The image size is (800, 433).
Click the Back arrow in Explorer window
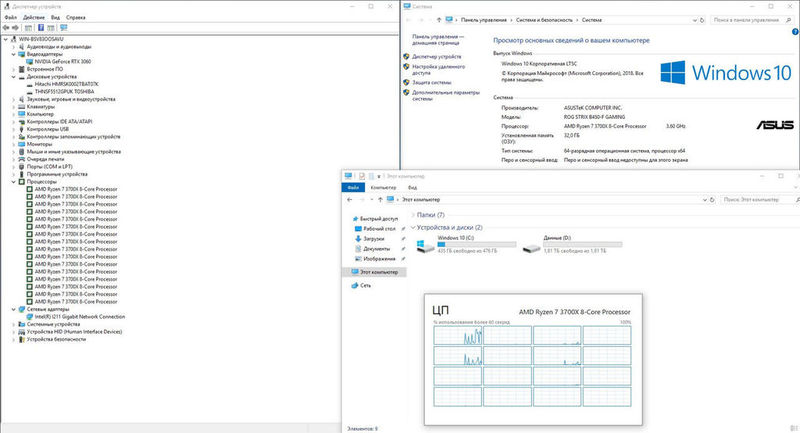pyautogui.click(x=349, y=199)
